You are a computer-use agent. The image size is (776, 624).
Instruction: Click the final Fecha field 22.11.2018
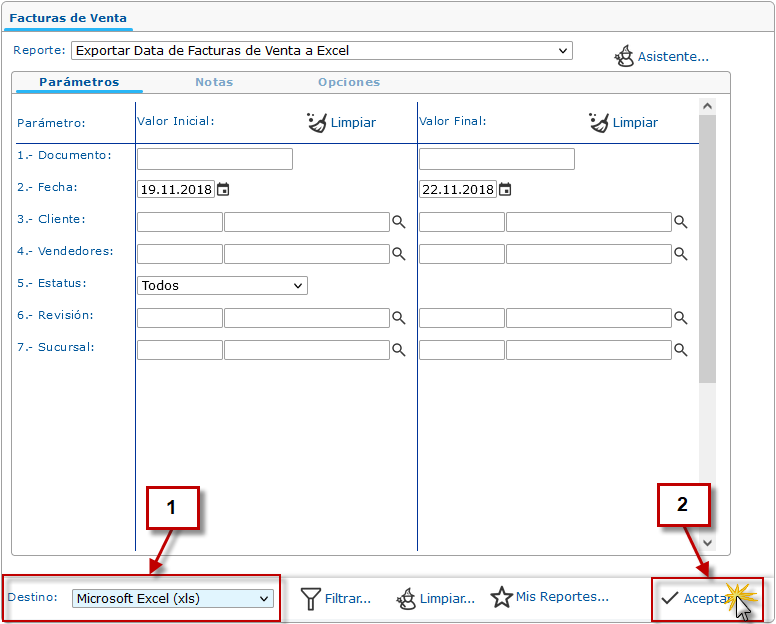coord(458,190)
